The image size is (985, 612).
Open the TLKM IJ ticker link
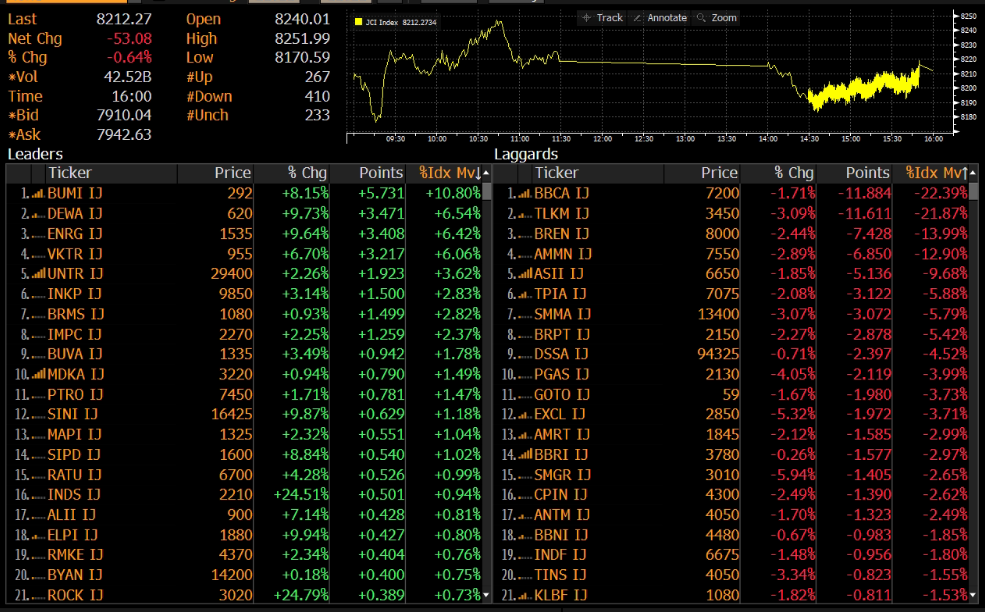click(561, 213)
